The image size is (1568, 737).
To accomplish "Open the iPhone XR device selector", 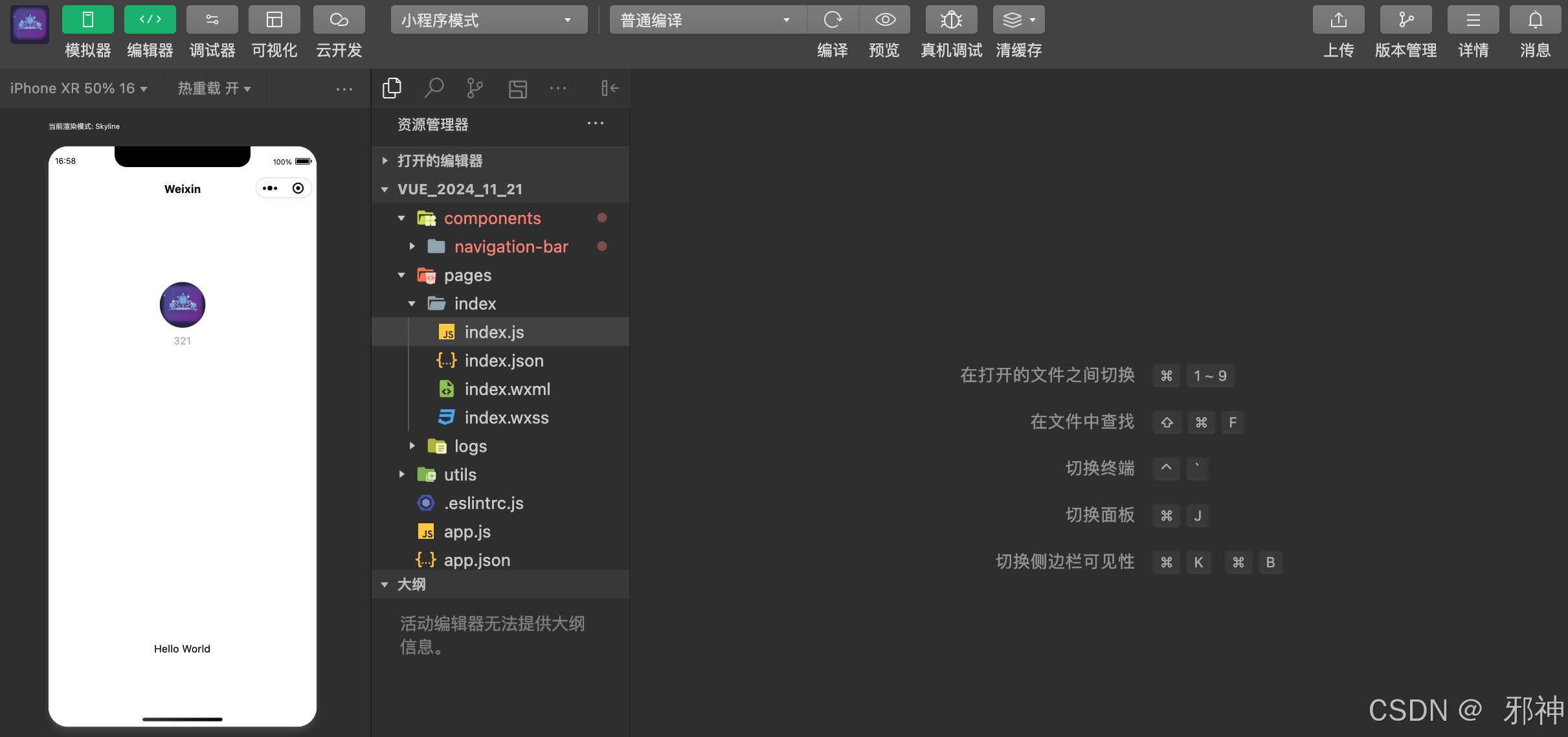I will [x=78, y=88].
